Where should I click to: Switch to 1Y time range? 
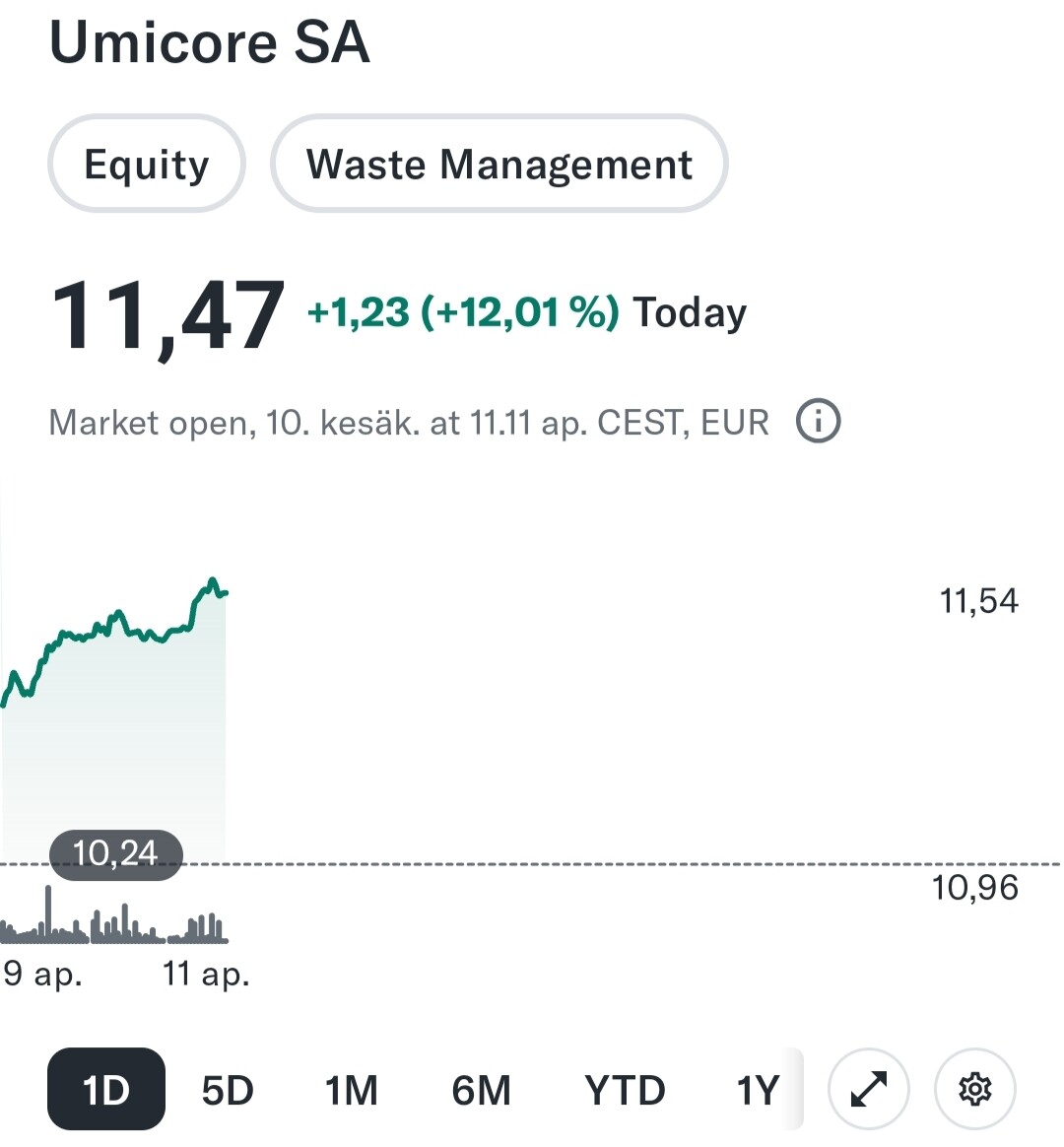pos(759,1090)
